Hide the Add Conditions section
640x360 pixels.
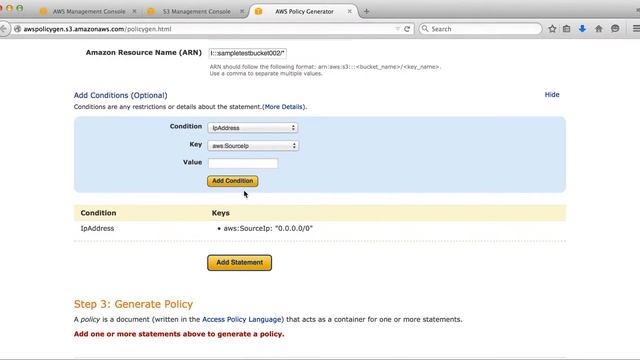click(552, 95)
